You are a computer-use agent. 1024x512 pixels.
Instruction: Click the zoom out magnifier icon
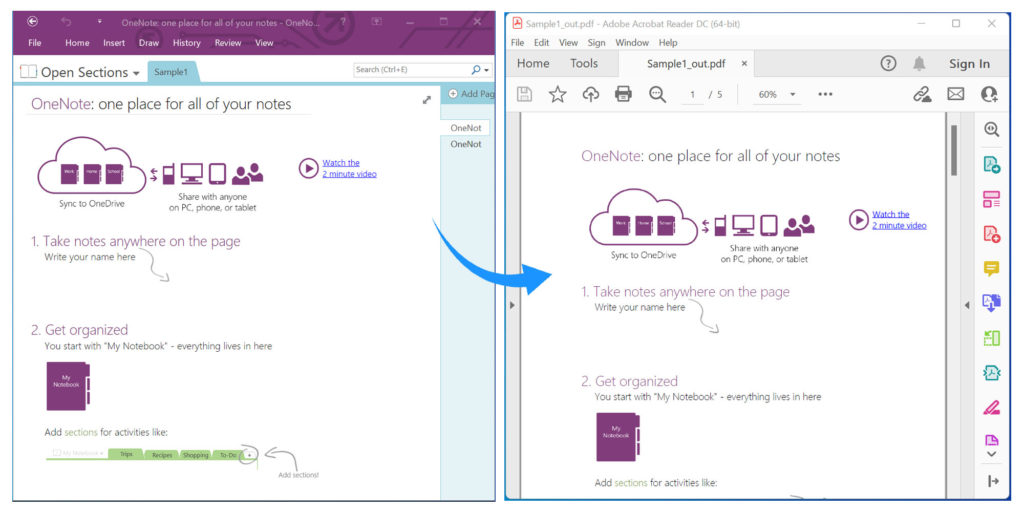pyautogui.click(x=657, y=94)
